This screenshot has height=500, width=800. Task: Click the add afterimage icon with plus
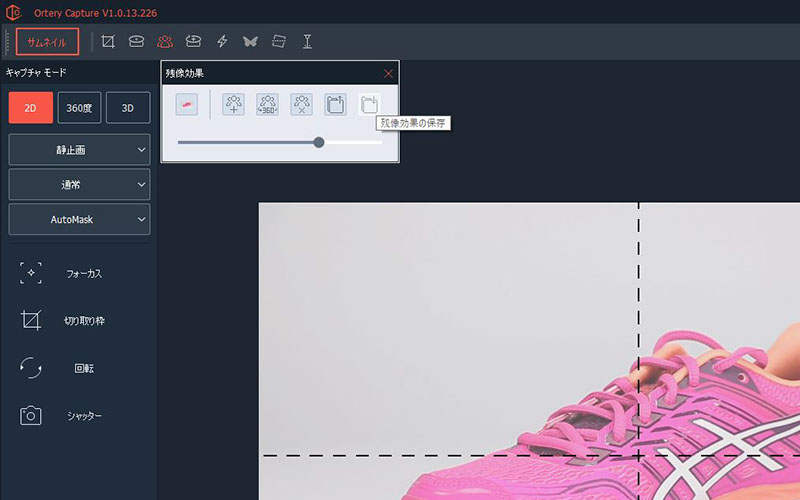234,104
